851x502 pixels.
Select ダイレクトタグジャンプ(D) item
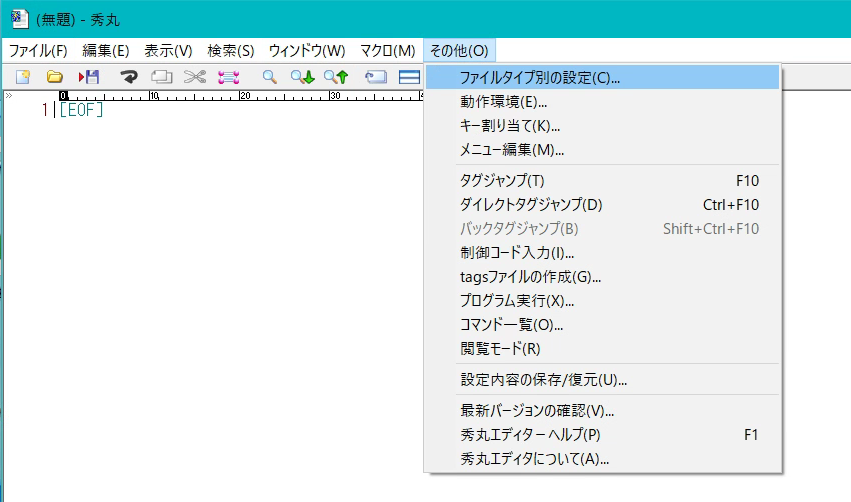602,204
